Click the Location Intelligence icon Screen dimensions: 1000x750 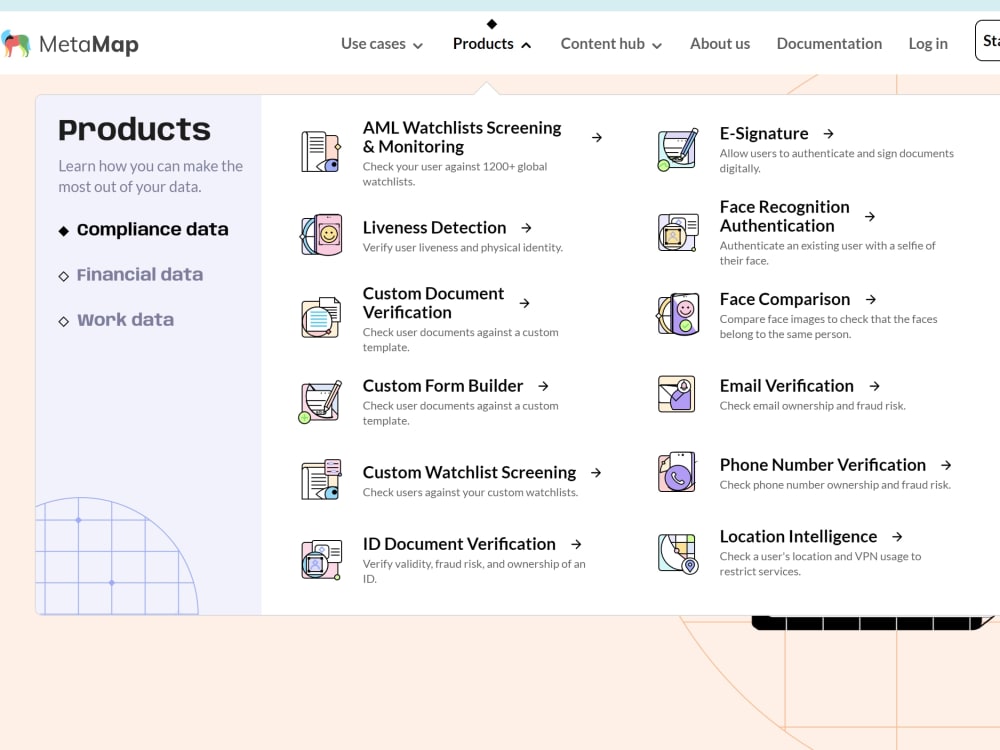[x=678, y=554]
